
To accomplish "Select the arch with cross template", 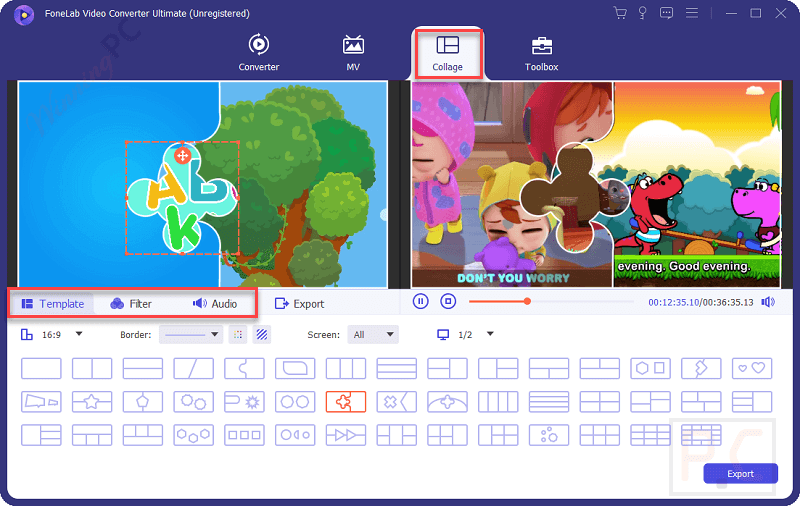I will 447,402.
